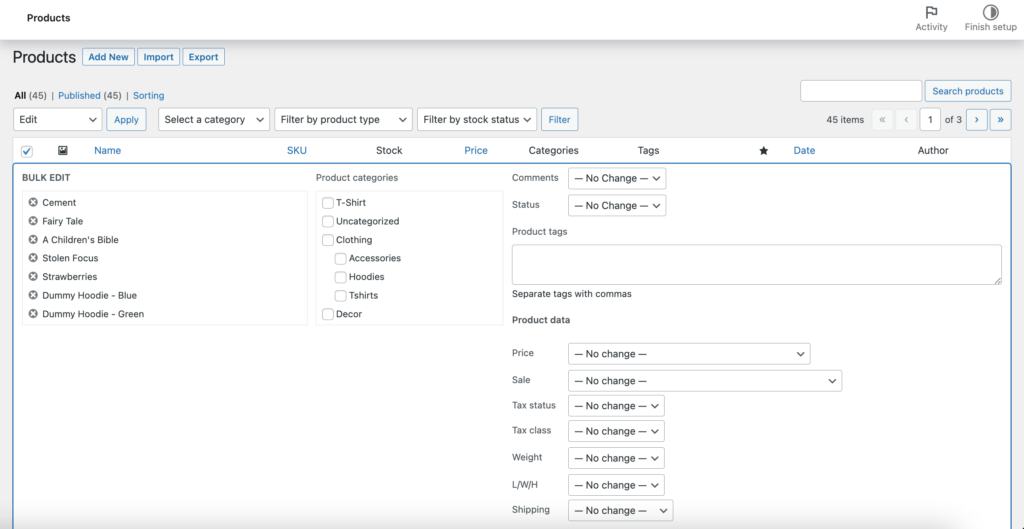1024x529 pixels.
Task: Click the Categories column header text
Action: click(554, 150)
